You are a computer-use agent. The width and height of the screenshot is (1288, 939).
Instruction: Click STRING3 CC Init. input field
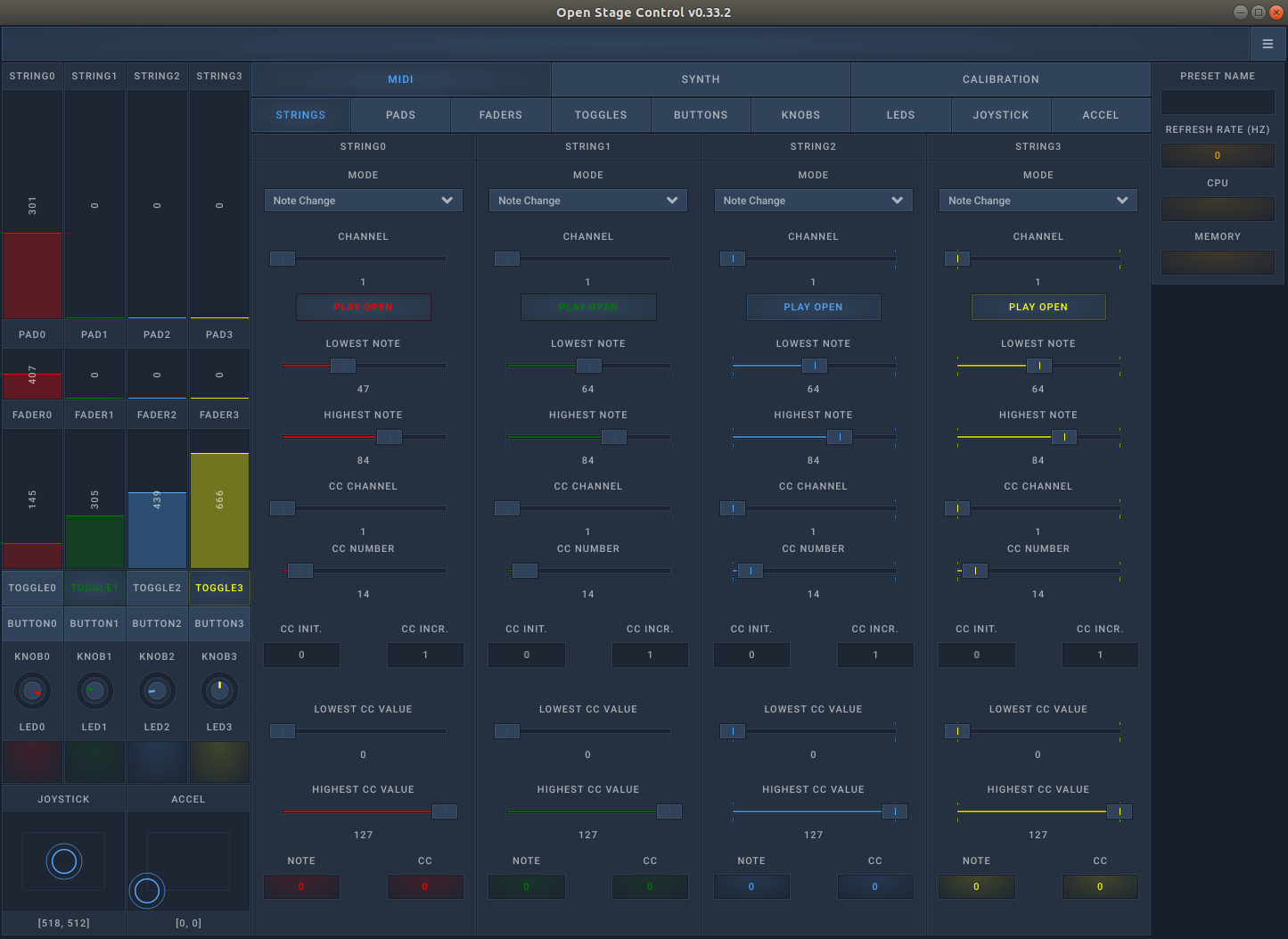976,655
